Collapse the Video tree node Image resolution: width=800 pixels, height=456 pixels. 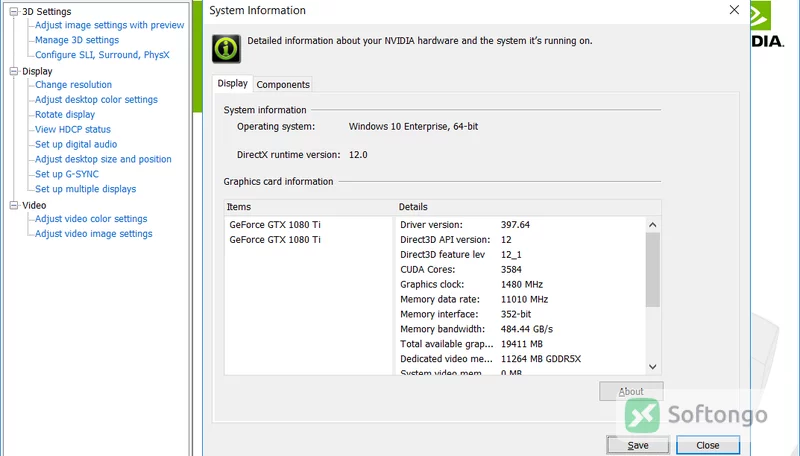coord(14,205)
